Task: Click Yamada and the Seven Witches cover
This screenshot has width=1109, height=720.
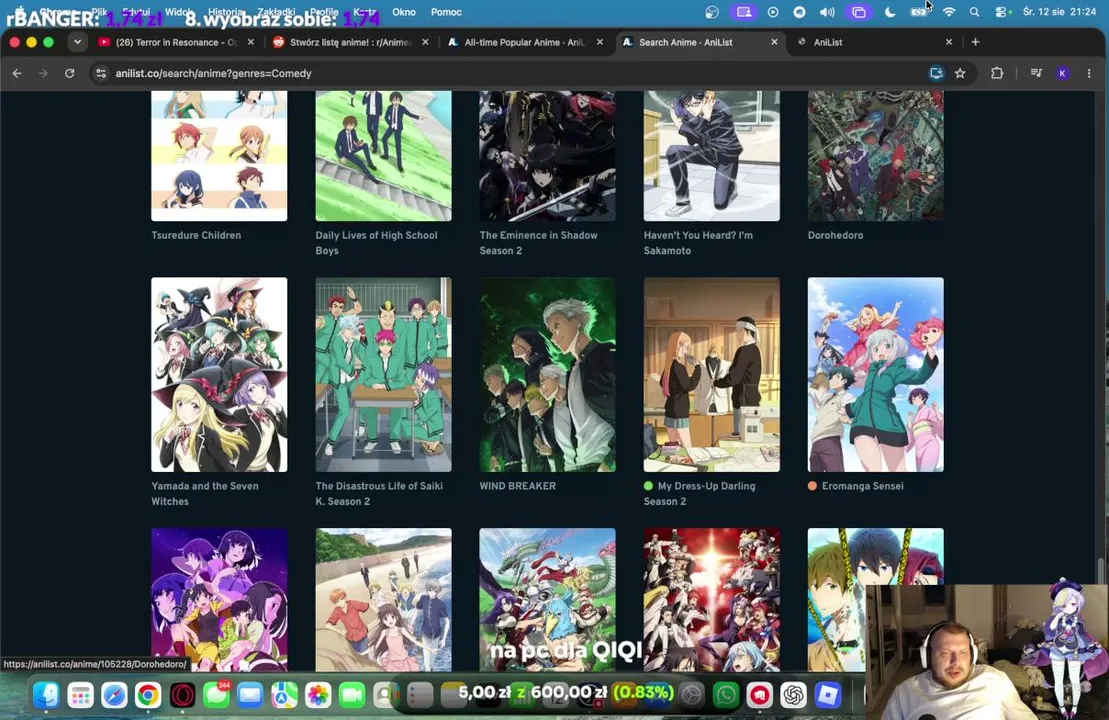Action: pos(219,374)
